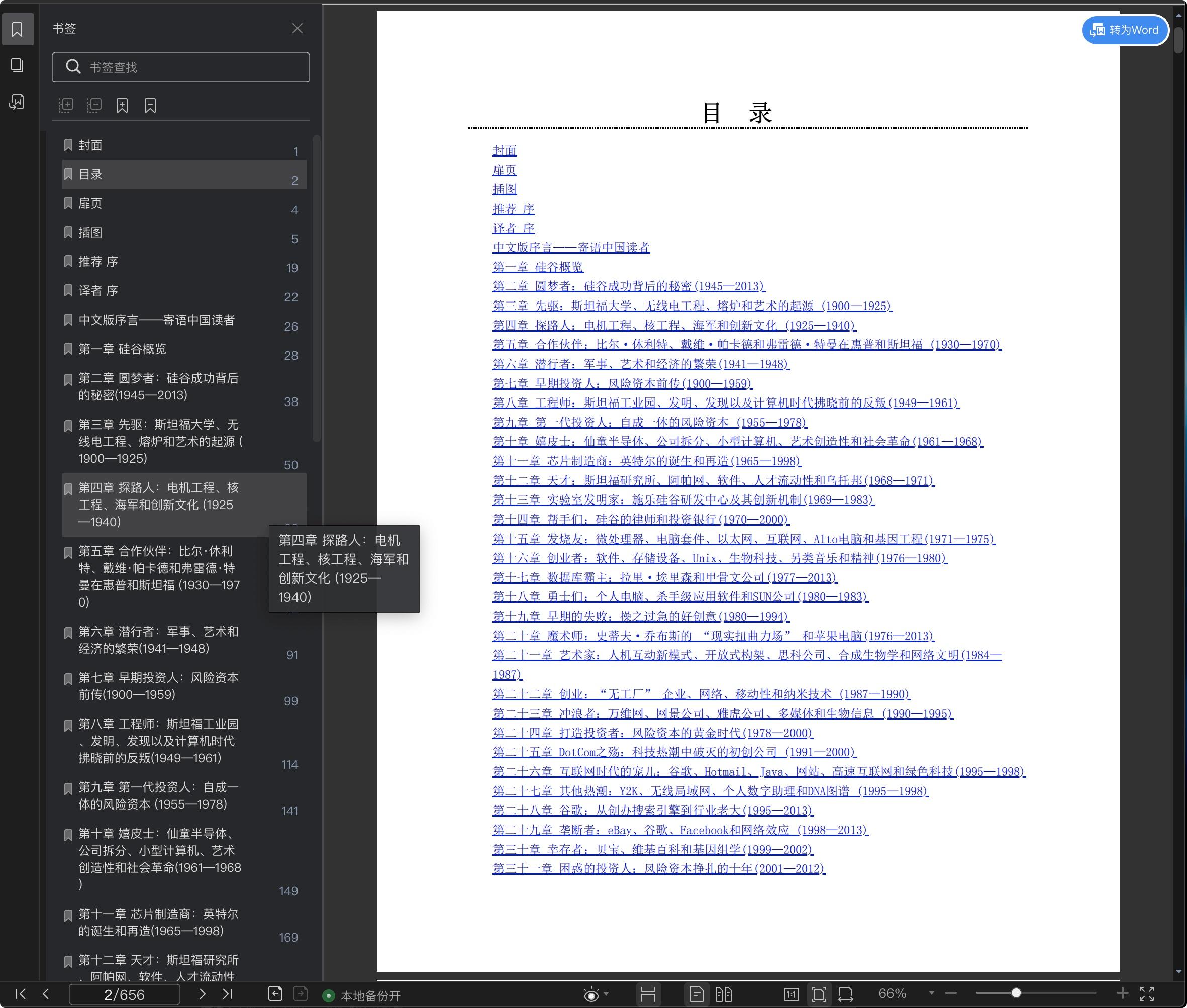The width and height of the screenshot is (1187, 1008).
Task: Open the 第二十八章 谷歌 contents link
Action: 653,811
